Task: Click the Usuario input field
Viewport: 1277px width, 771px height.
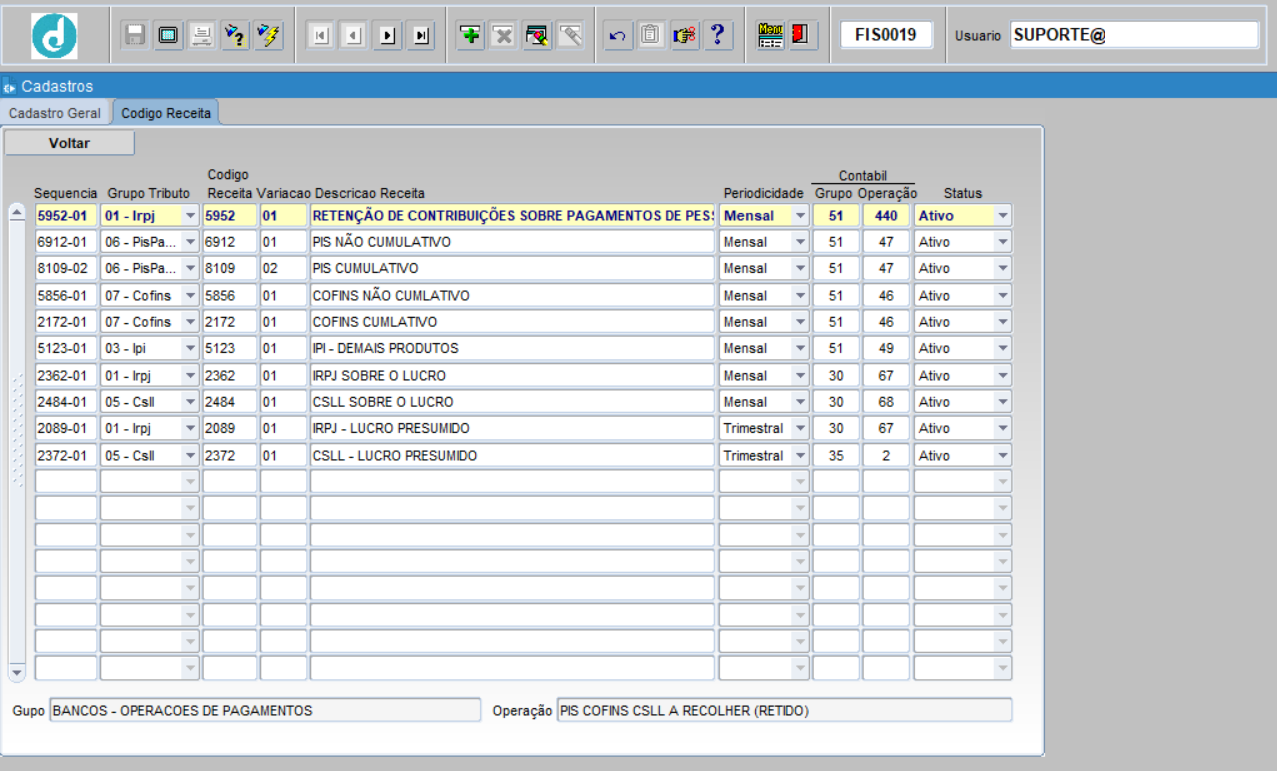Action: coord(1133,35)
